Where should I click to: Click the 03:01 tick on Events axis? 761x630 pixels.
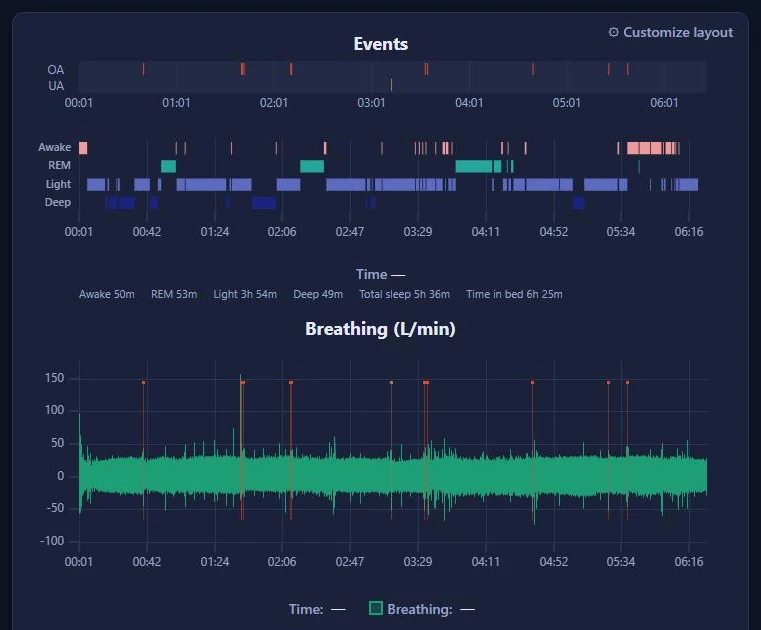tap(371, 103)
